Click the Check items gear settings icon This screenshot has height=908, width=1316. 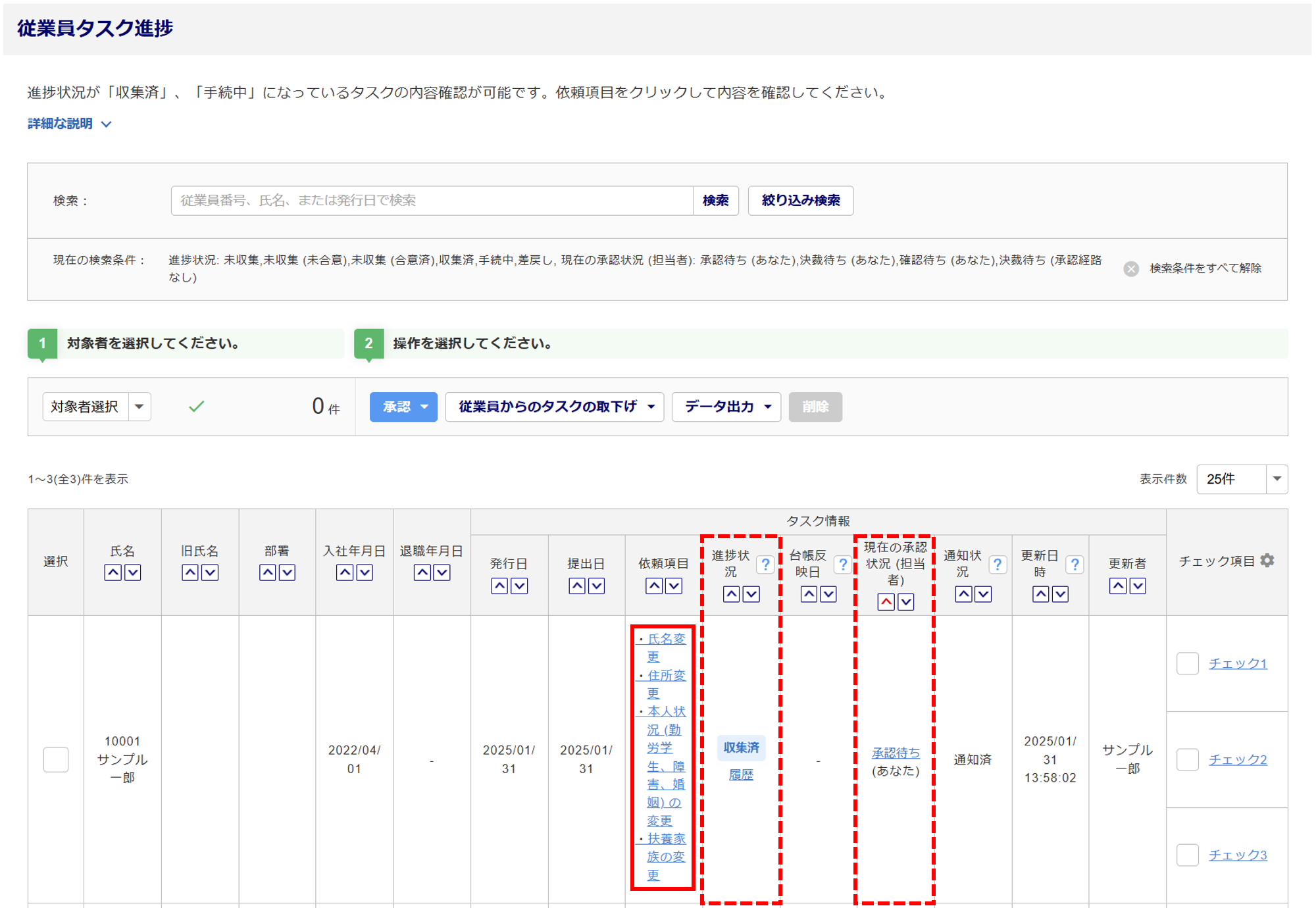(1267, 561)
